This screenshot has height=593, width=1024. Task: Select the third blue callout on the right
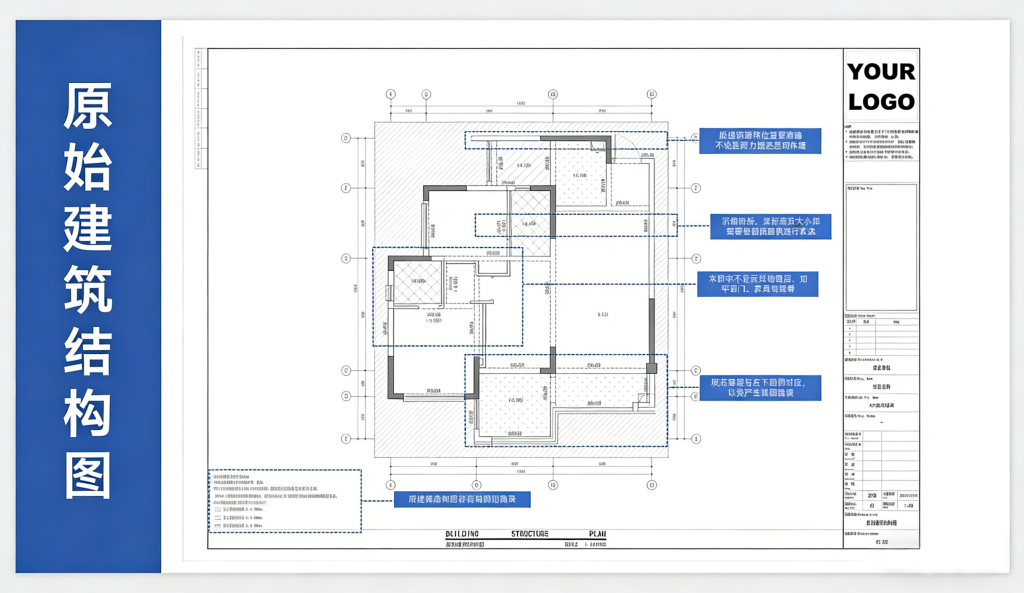coord(757,283)
